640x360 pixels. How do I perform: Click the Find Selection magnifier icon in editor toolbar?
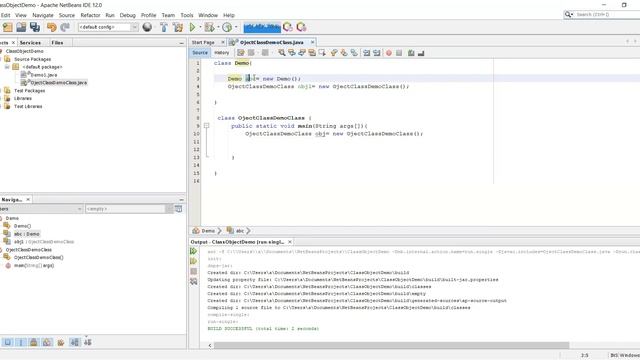click(282, 53)
